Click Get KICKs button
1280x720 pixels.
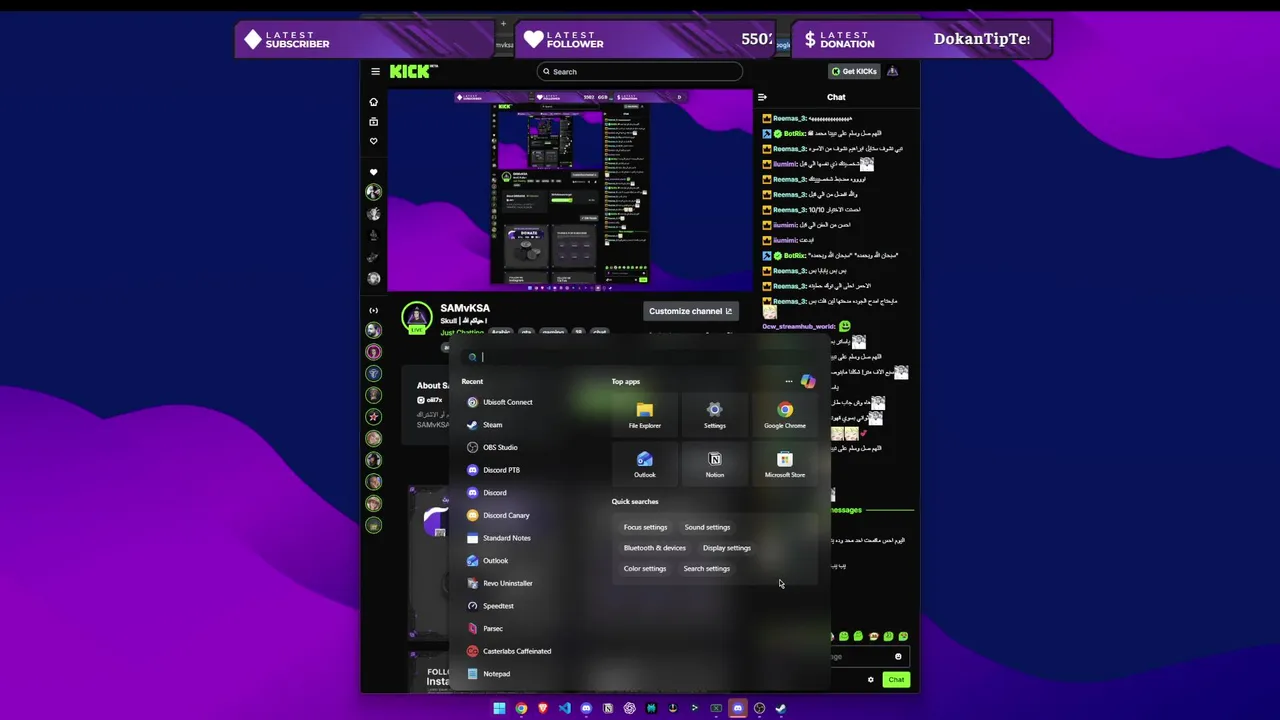[854, 71]
